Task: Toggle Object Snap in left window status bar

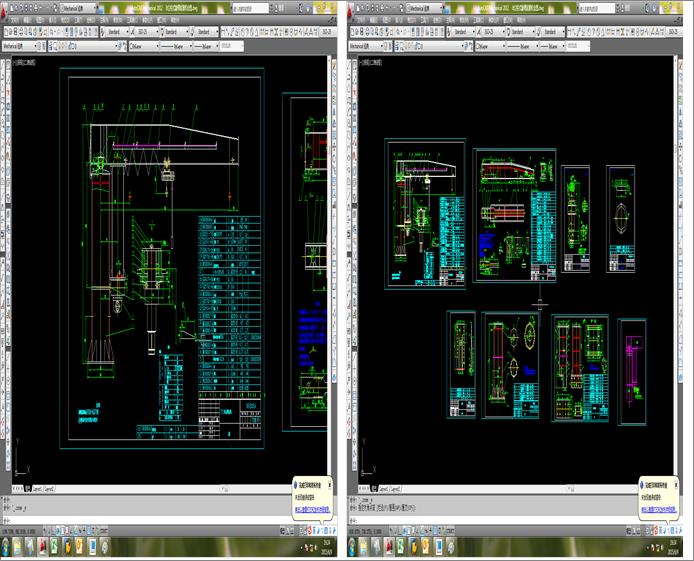Action: (x=67, y=530)
